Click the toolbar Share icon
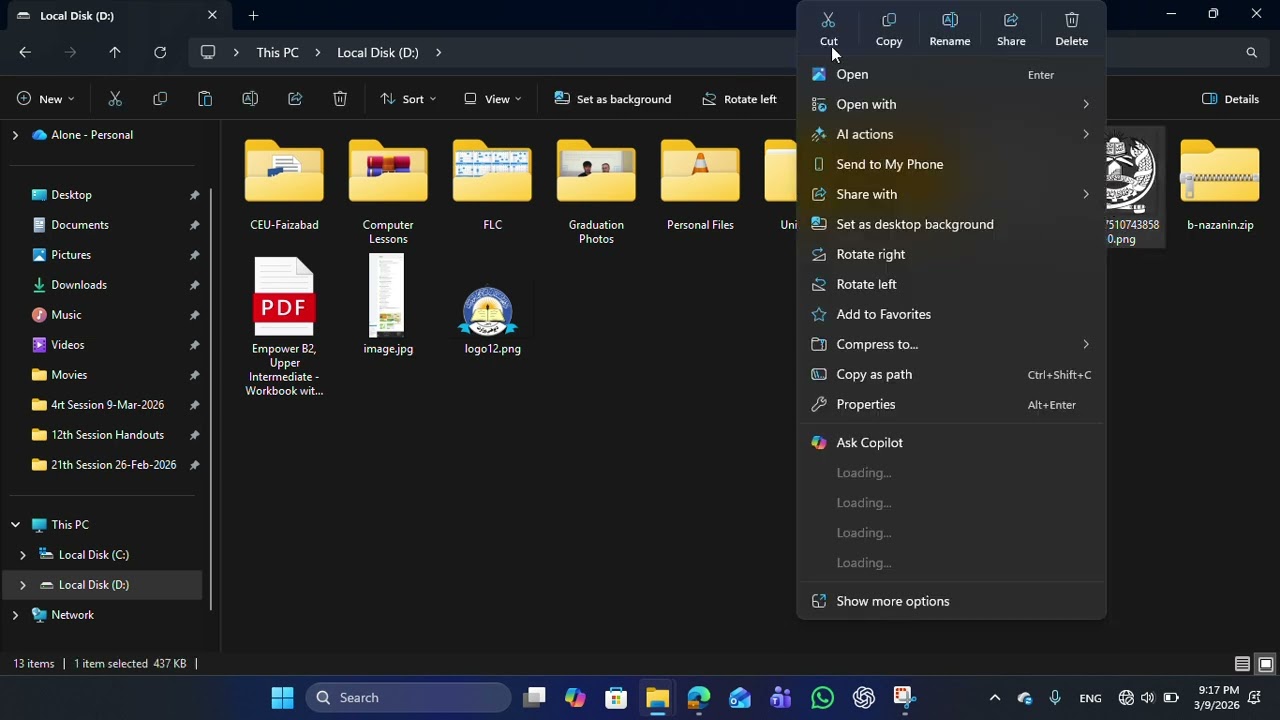Viewport: 1280px width, 720px height. click(x=295, y=99)
